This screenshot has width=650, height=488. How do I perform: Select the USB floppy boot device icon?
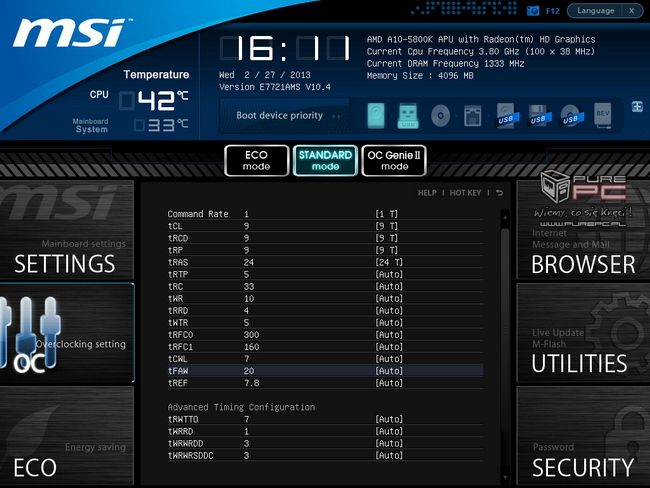point(539,115)
